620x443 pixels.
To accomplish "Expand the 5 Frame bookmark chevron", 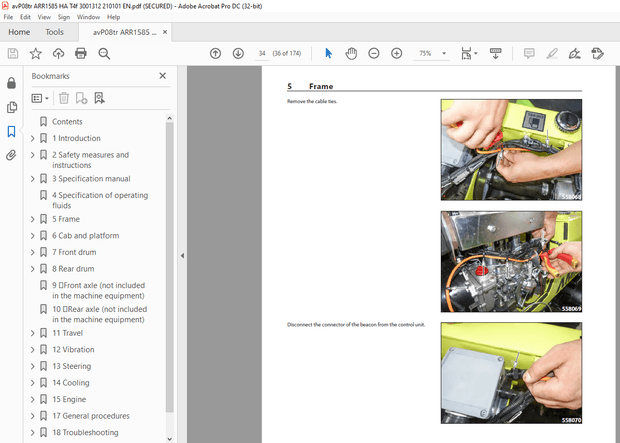I will coord(32,219).
